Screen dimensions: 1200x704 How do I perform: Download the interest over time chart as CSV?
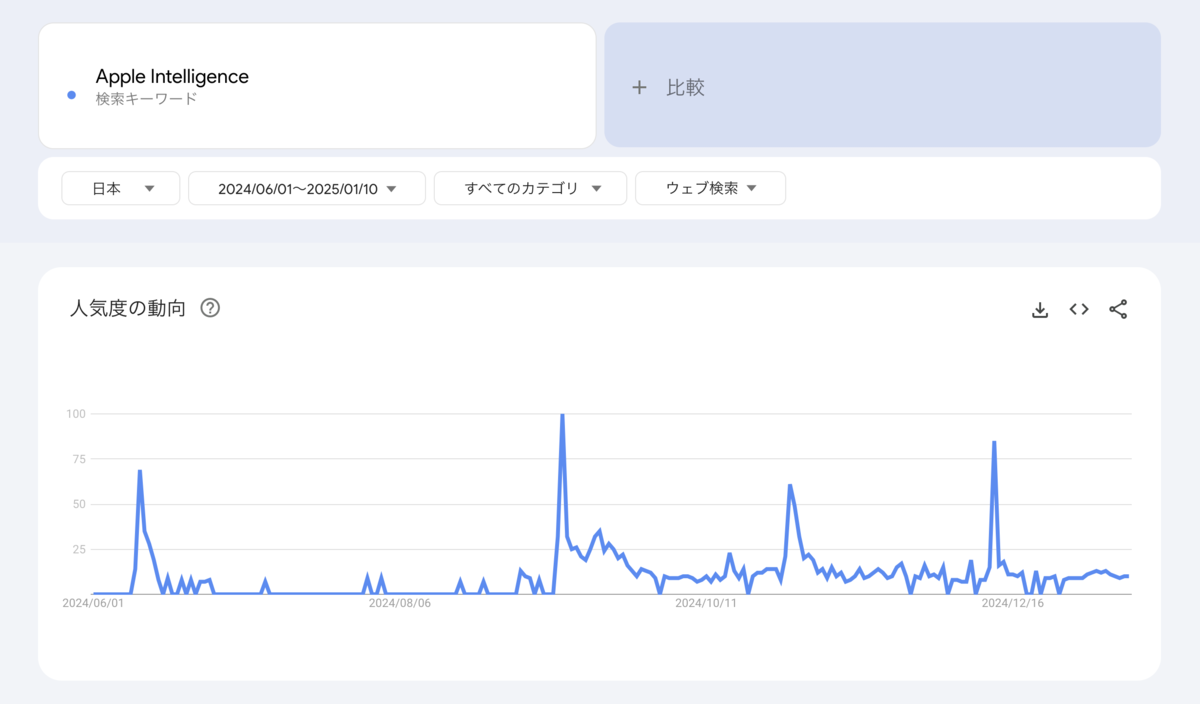[x=1040, y=310]
